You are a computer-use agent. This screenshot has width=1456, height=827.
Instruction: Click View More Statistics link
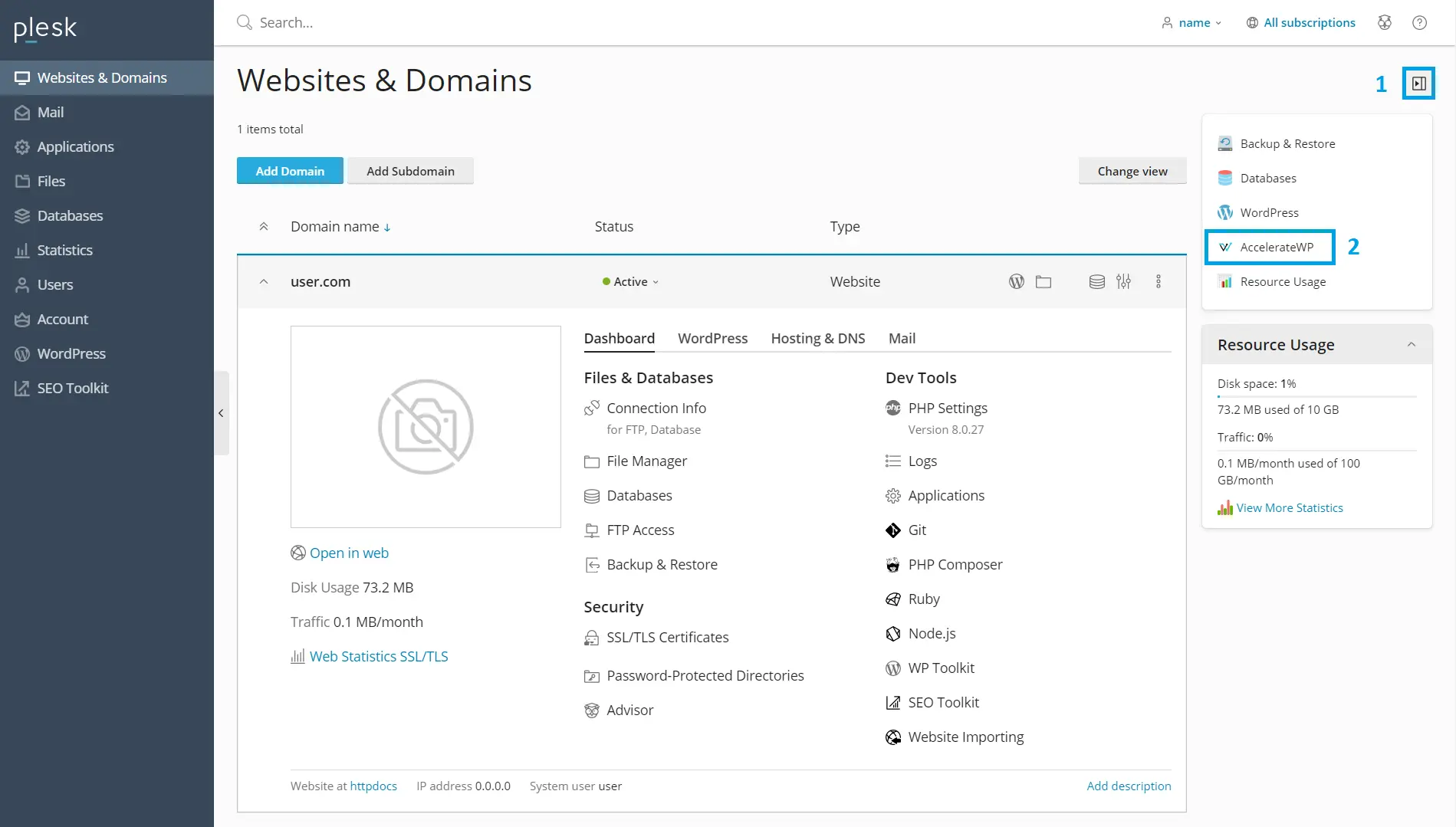pos(1280,507)
